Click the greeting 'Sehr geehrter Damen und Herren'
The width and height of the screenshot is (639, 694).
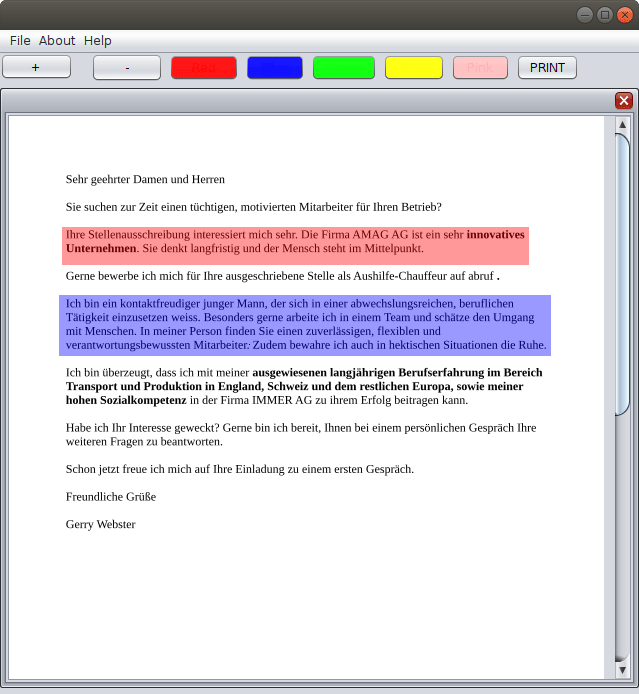145,179
